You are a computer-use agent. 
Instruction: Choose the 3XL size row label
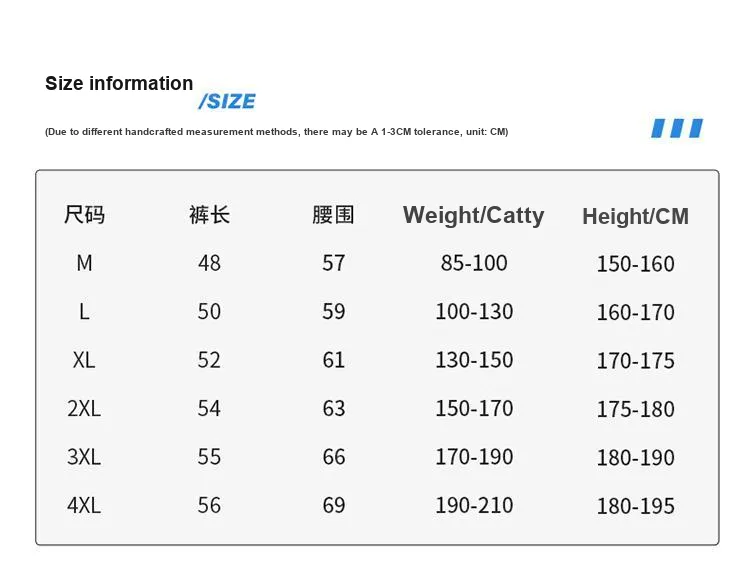coord(84,457)
